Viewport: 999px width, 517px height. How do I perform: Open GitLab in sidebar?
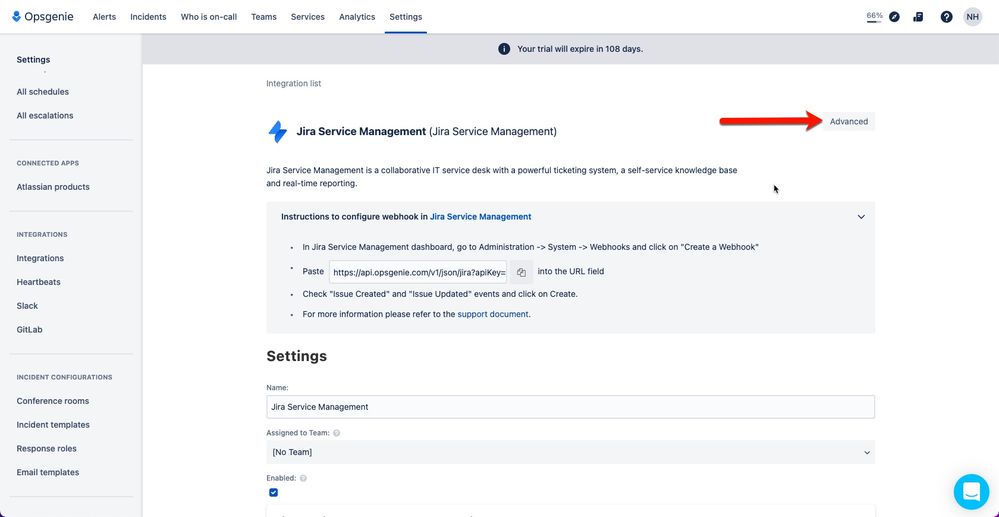point(29,330)
